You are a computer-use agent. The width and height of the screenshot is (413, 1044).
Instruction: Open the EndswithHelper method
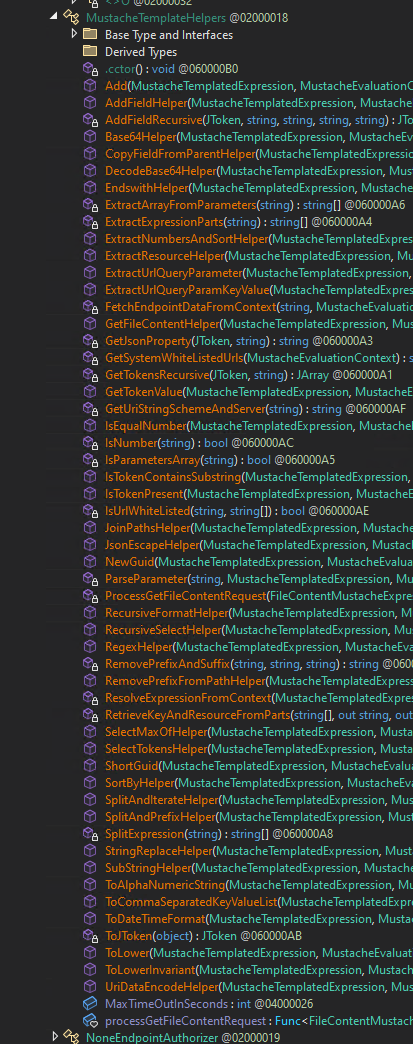[146, 188]
